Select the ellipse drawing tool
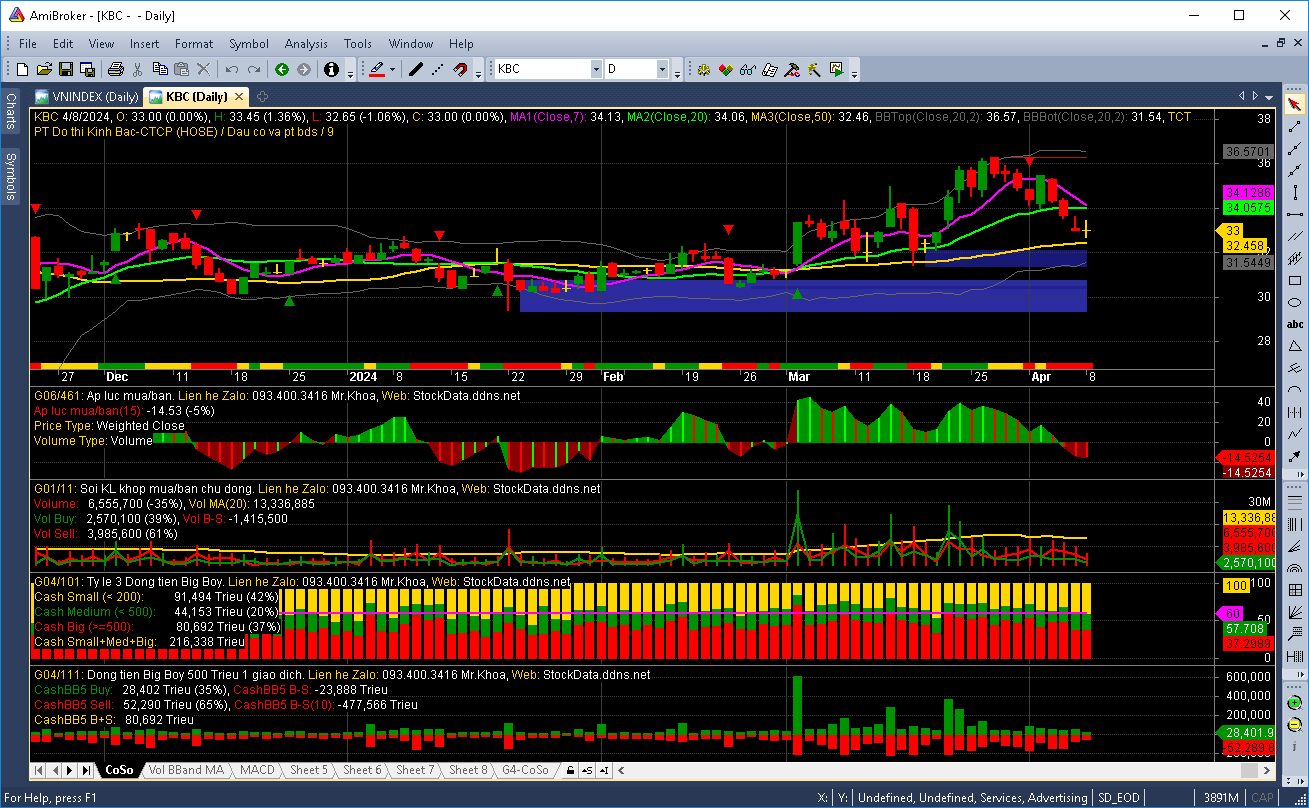This screenshot has height=808, width=1309. pyautogui.click(x=1295, y=302)
